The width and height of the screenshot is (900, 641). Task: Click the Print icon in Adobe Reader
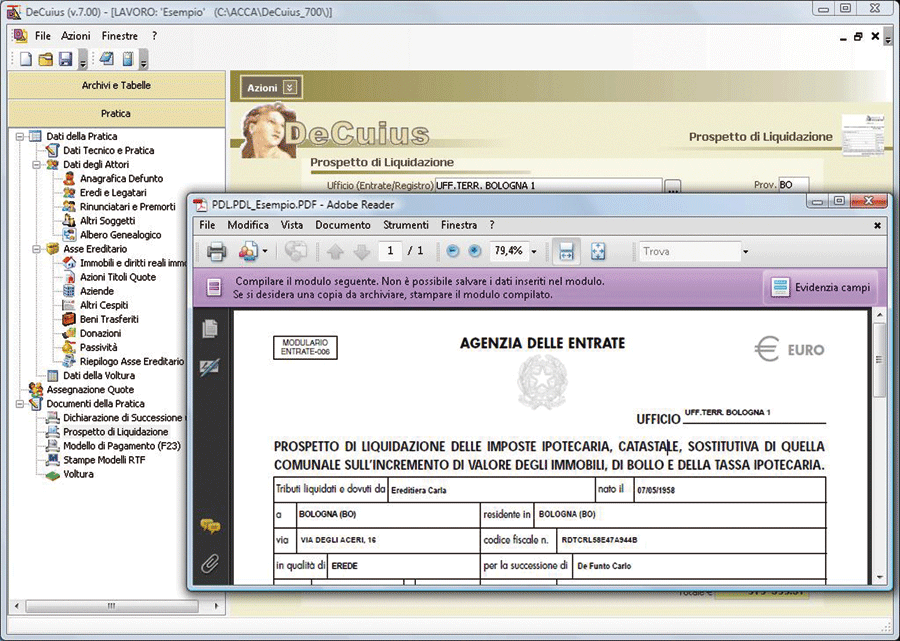216,251
